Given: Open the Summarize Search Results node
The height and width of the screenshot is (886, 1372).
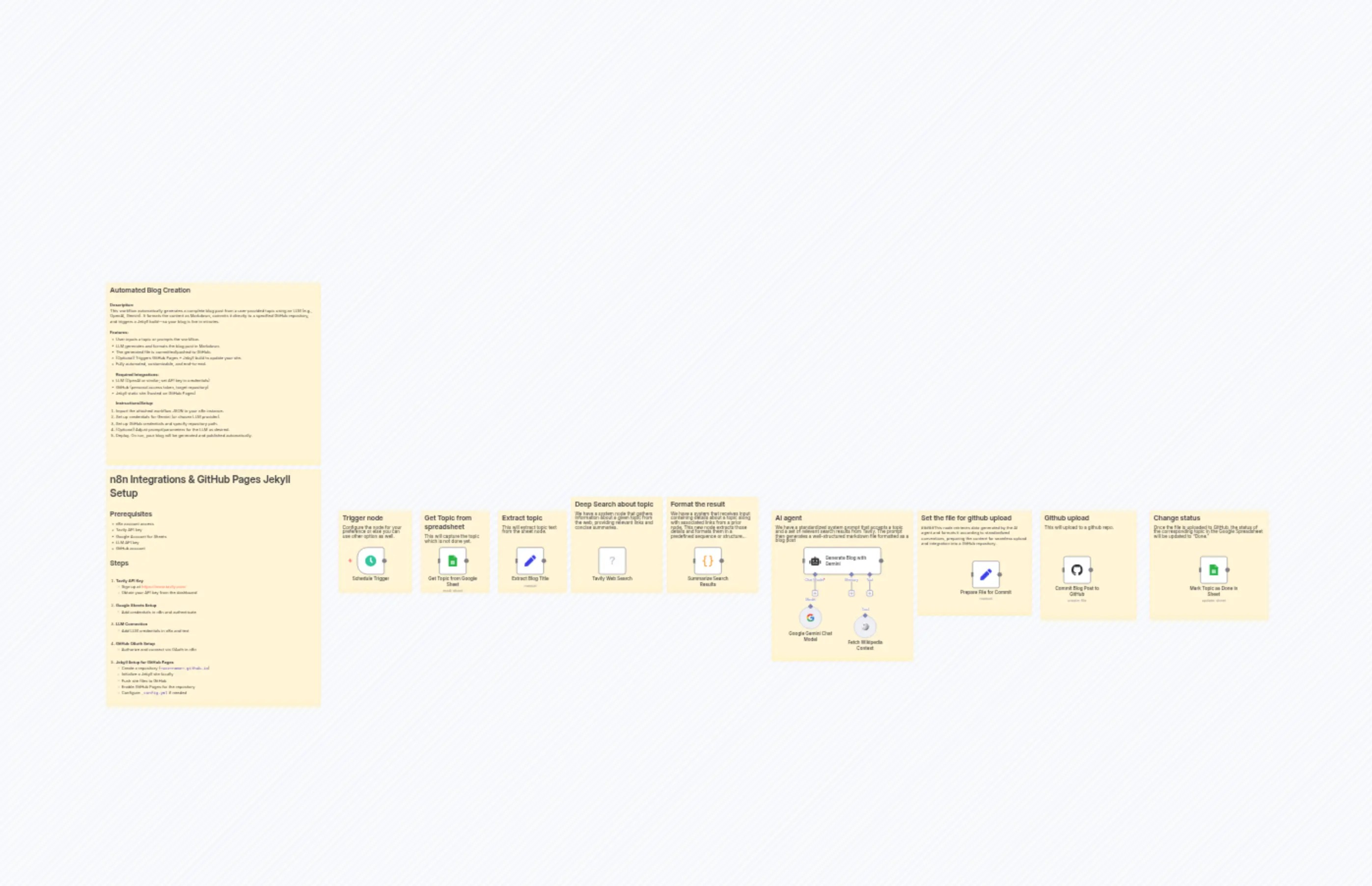Looking at the screenshot, I should pos(709,562).
